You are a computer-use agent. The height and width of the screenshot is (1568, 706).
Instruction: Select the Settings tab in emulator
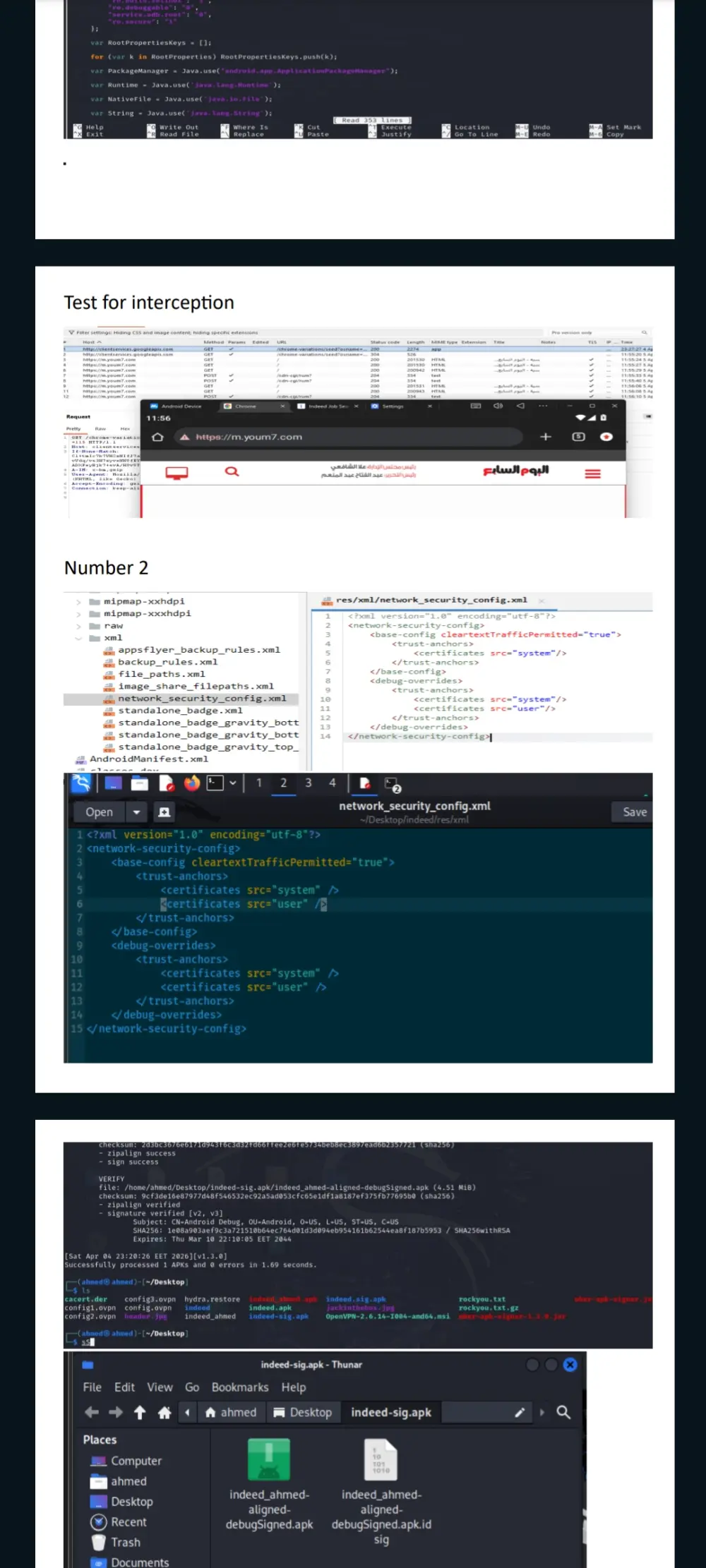(x=402, y=406)
